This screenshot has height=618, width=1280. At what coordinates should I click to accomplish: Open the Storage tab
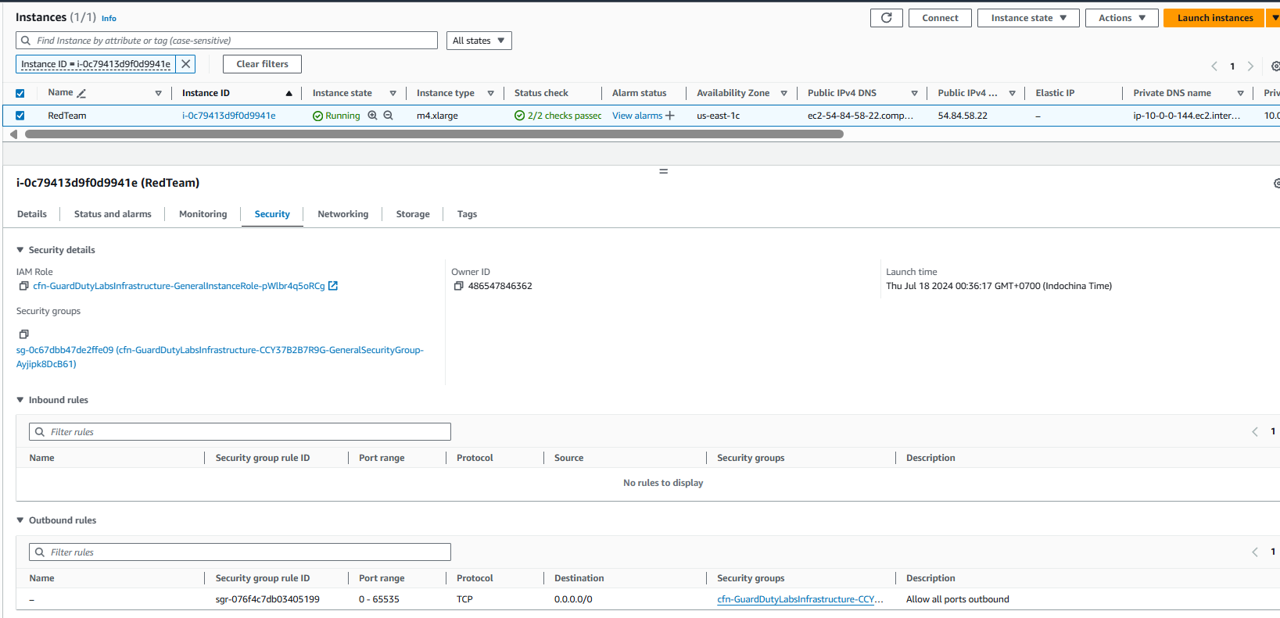tap(413, 214)
